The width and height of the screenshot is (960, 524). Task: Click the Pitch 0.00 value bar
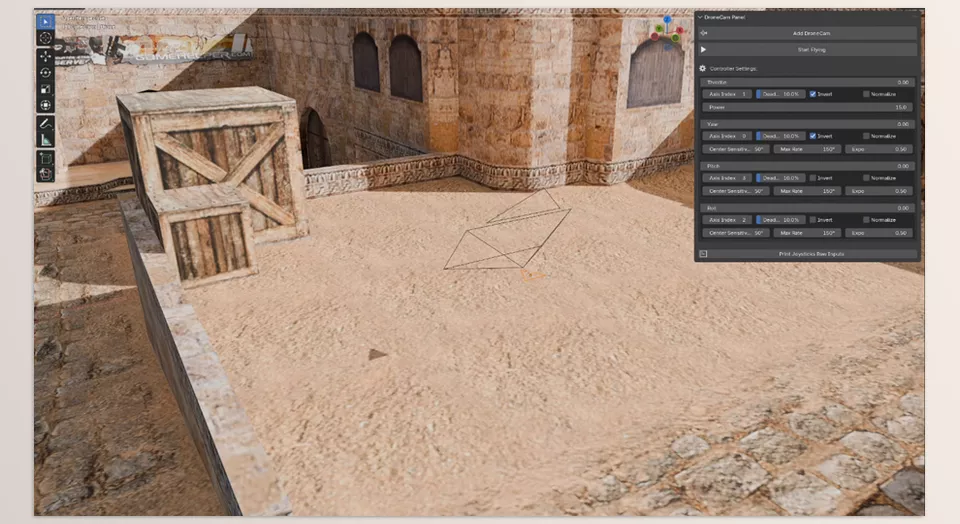[808, 166]
